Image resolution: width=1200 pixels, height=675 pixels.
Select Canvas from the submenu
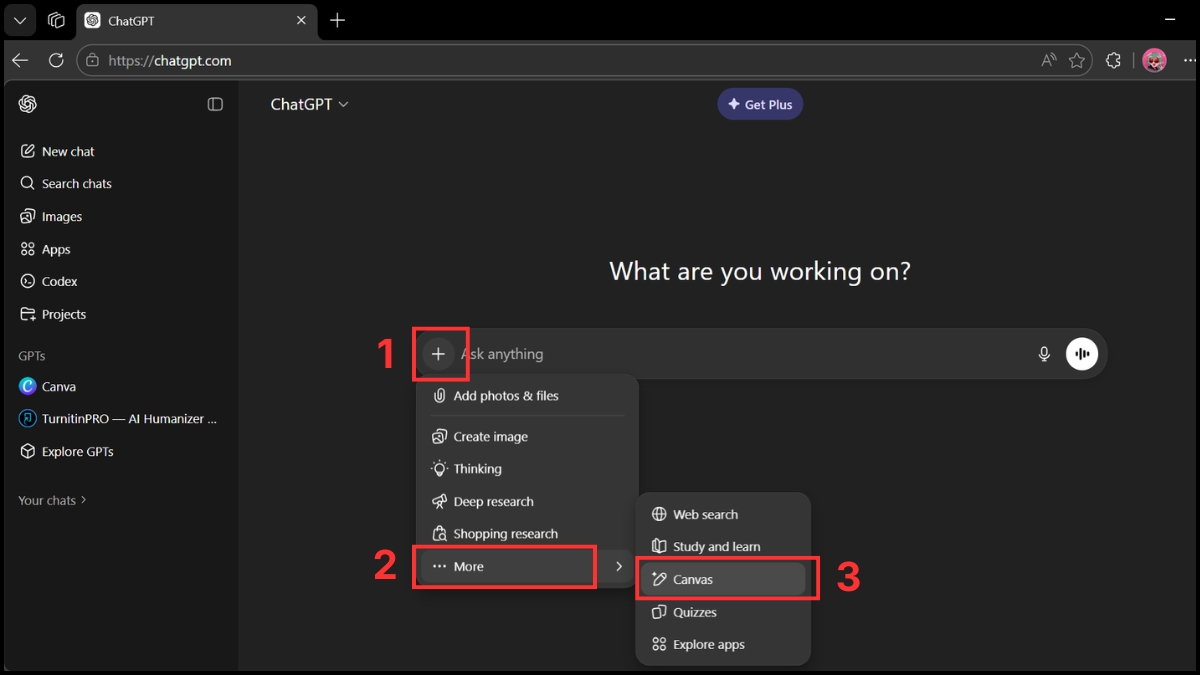tap(691, 578)
